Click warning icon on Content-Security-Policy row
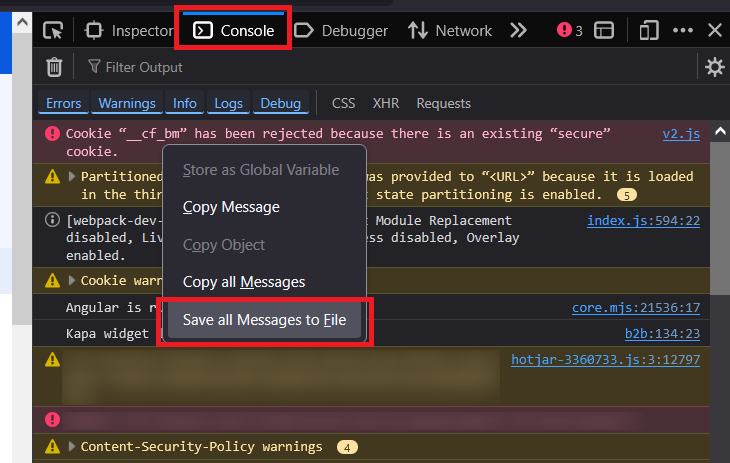The image size is (730, 463). click(52, 446)
